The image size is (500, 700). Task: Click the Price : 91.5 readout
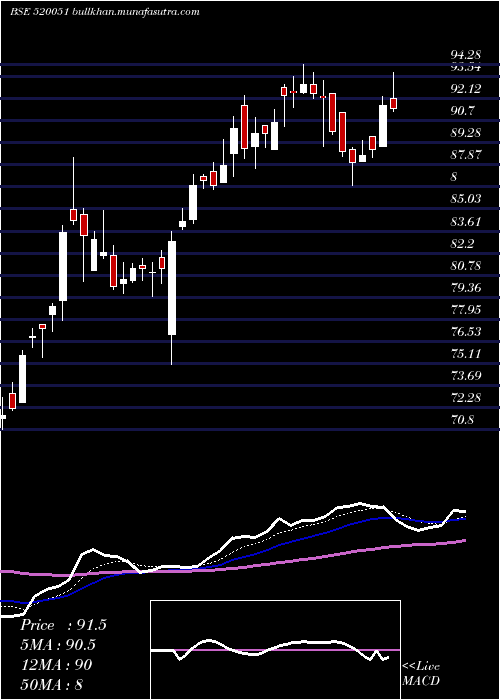point(64,625)
